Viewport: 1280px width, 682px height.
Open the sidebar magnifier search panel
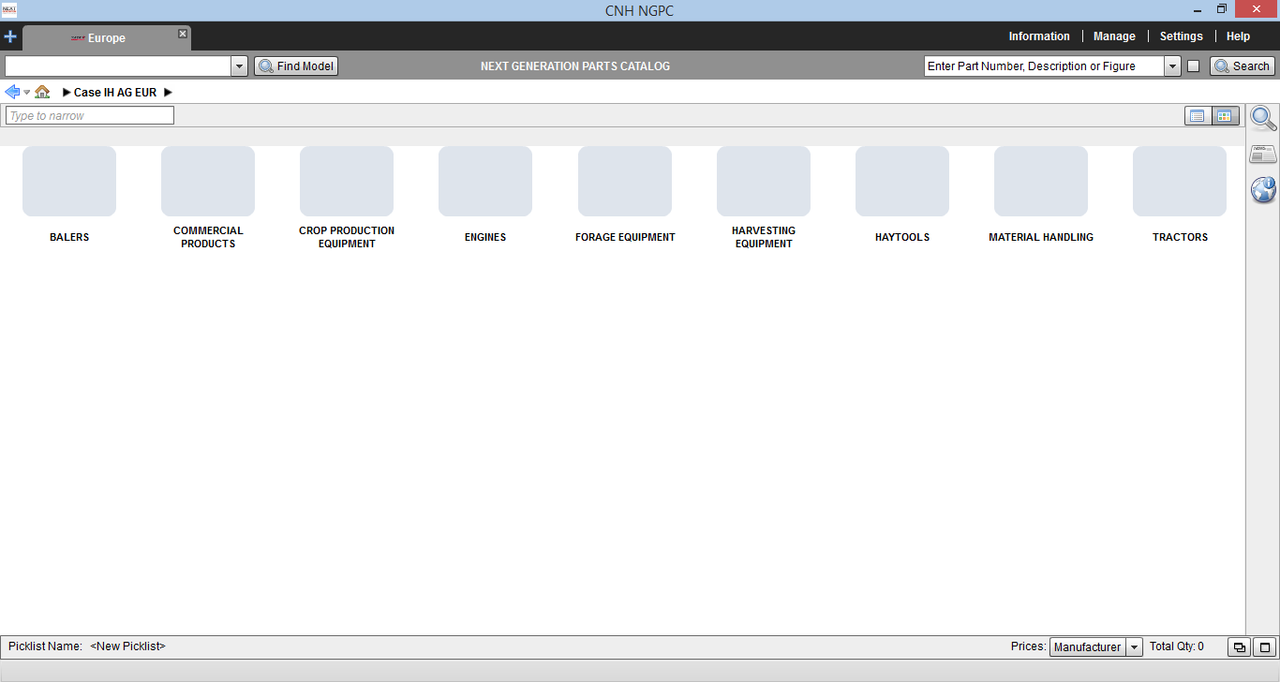(x=1263, y=119)
